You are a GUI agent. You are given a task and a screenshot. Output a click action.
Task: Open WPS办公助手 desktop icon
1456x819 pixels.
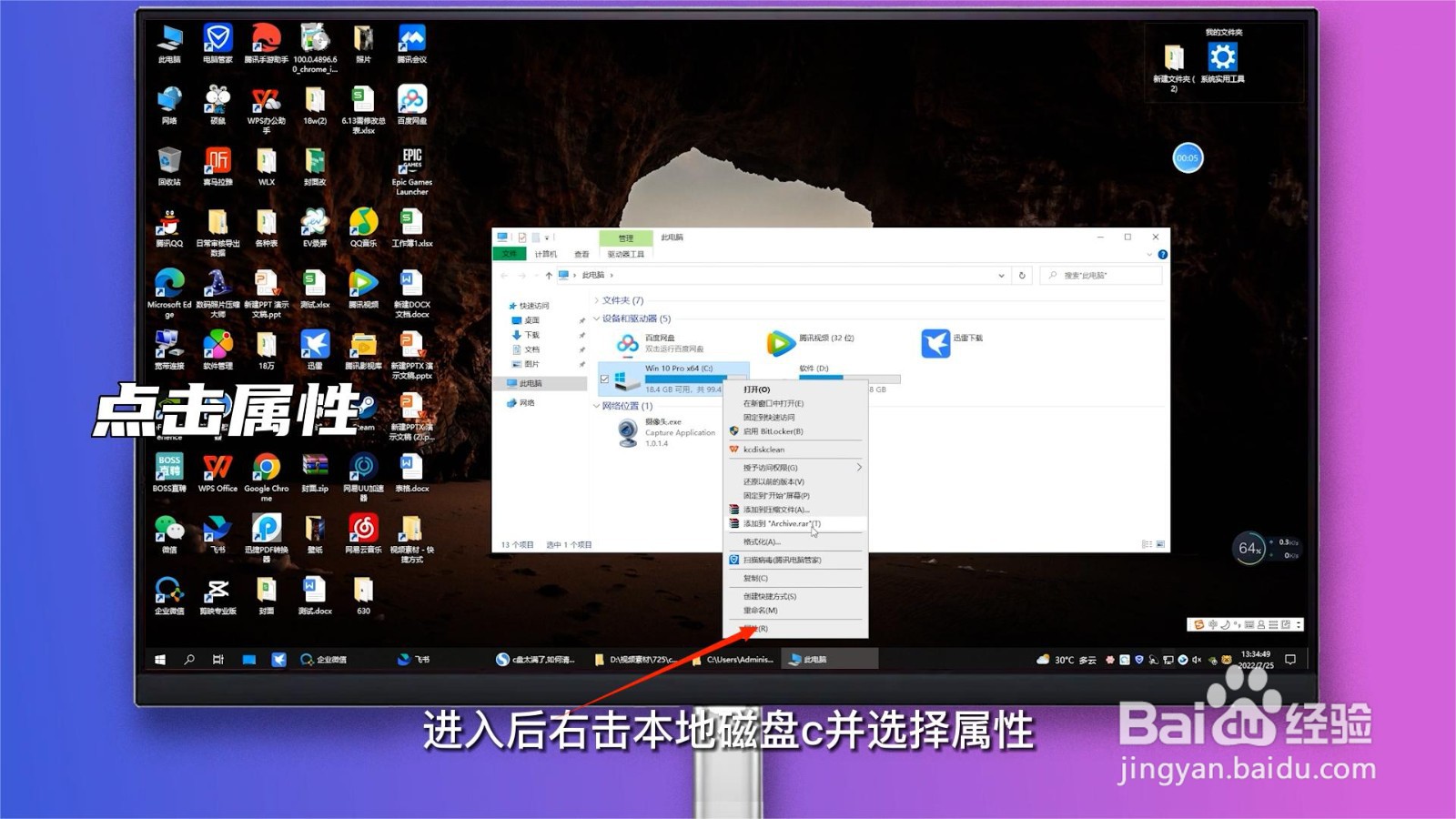[x=266, y=109]
